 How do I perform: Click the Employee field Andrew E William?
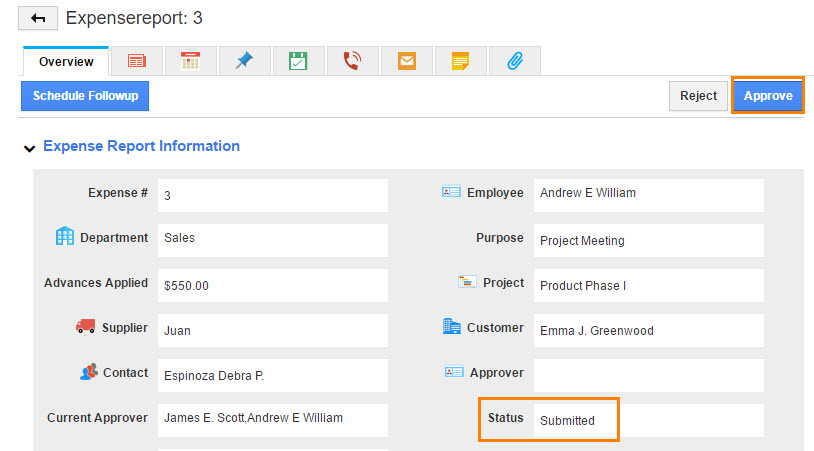tap(648, 194)
